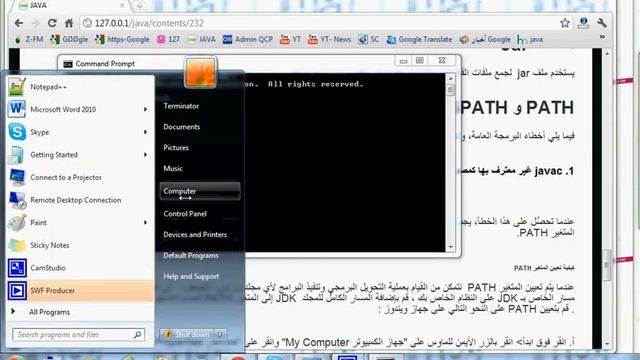Click Command Prompt scrollbar down arrow
640x360 pixels.
[x=451, y=247]
